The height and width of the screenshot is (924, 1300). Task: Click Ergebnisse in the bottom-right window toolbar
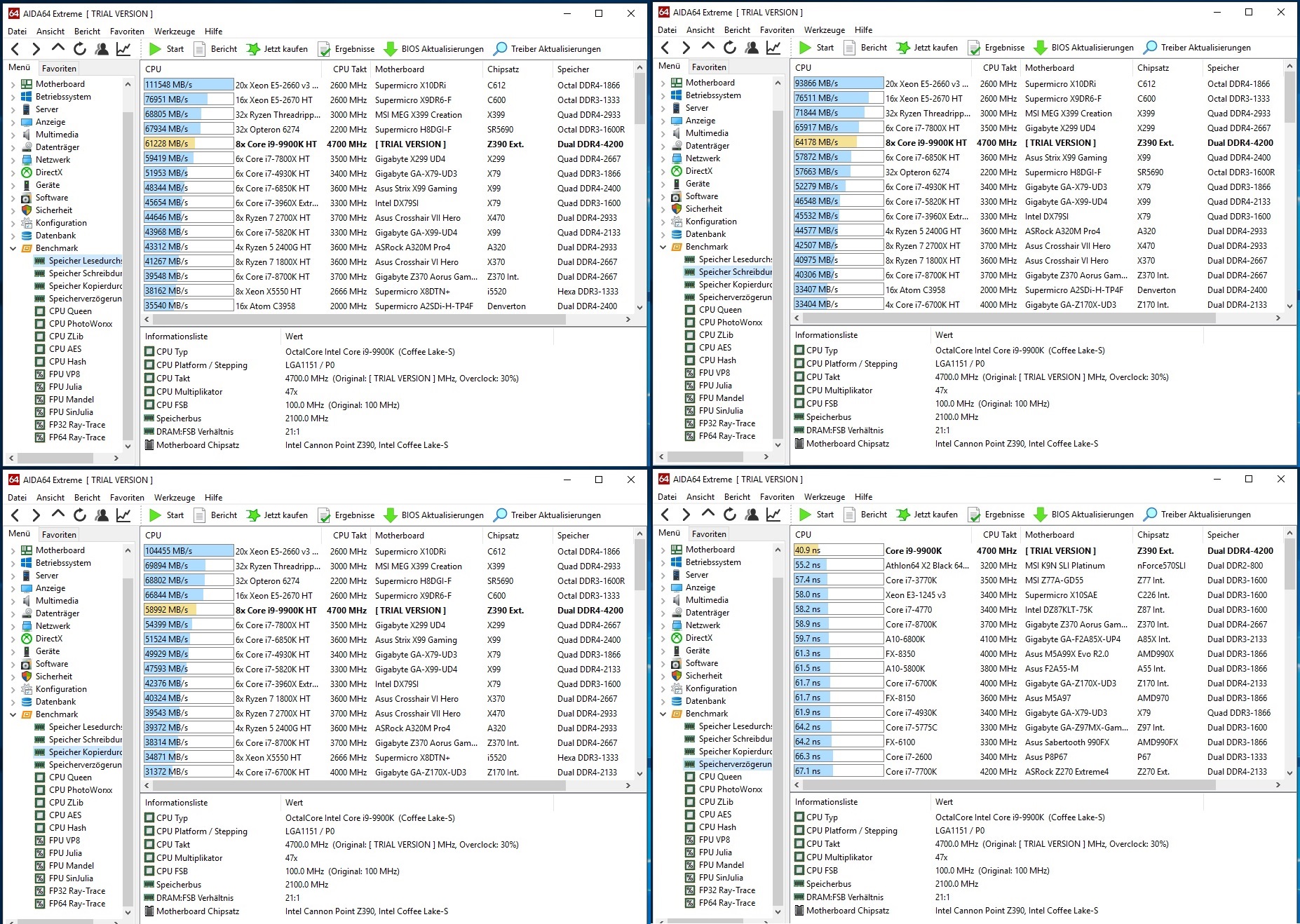(x=996, y=514)
